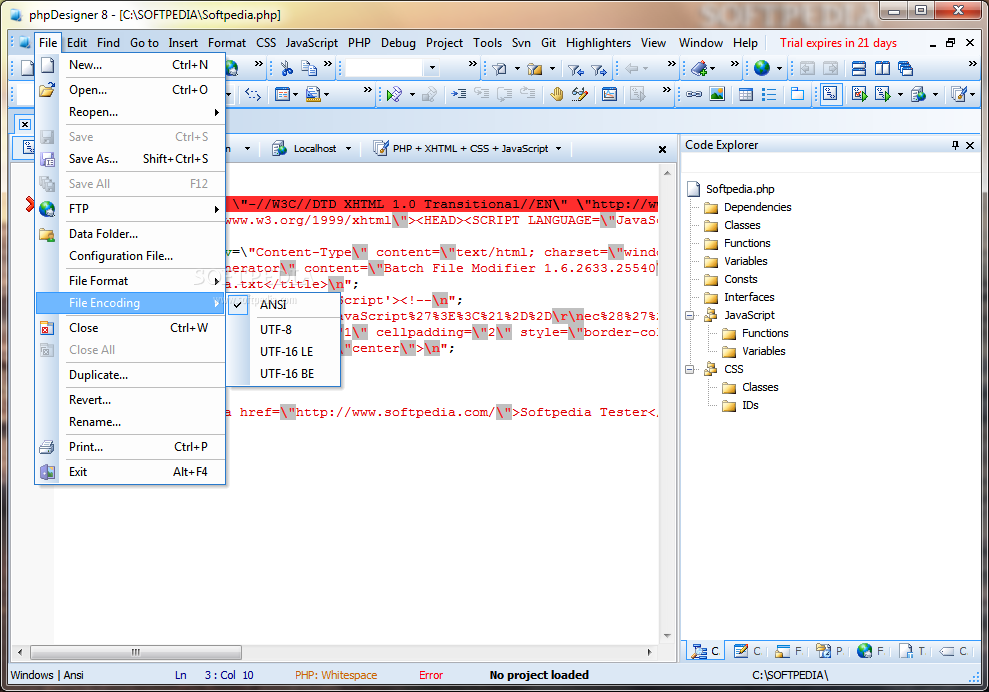Click the horizontal scrollbar thumb
Viewport: 989px width, 692px height.
[x=136, y=652]
